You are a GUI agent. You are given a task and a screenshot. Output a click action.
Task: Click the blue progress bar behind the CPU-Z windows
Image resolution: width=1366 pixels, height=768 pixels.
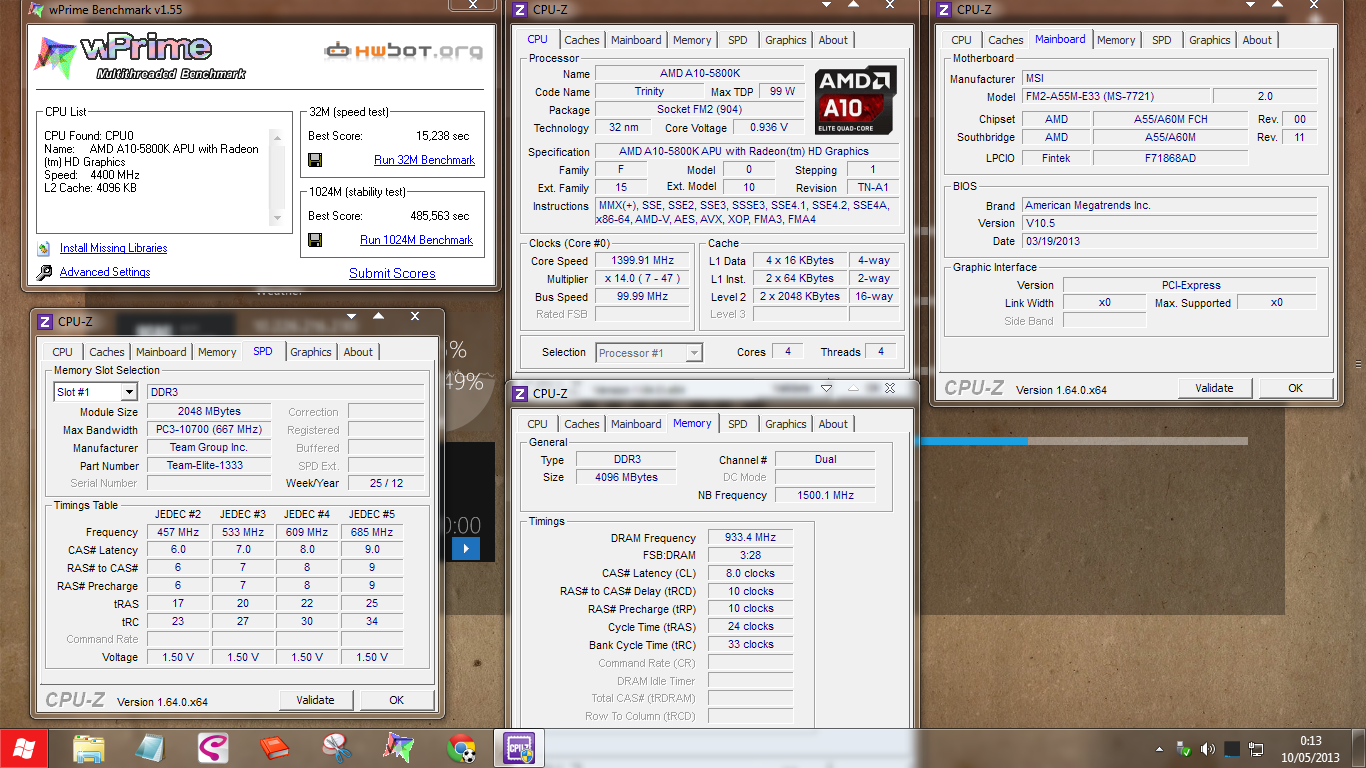(971, 441)
